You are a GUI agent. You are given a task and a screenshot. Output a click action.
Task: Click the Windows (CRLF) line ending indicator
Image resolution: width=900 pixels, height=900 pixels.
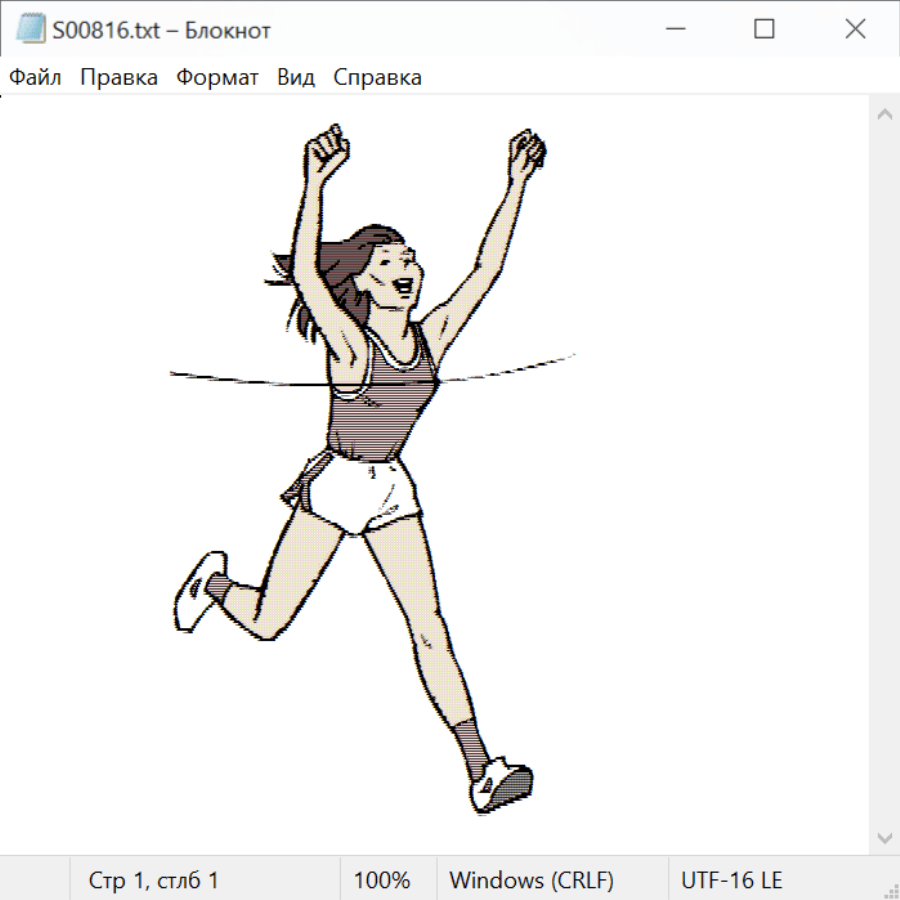[x=531, y=880]
